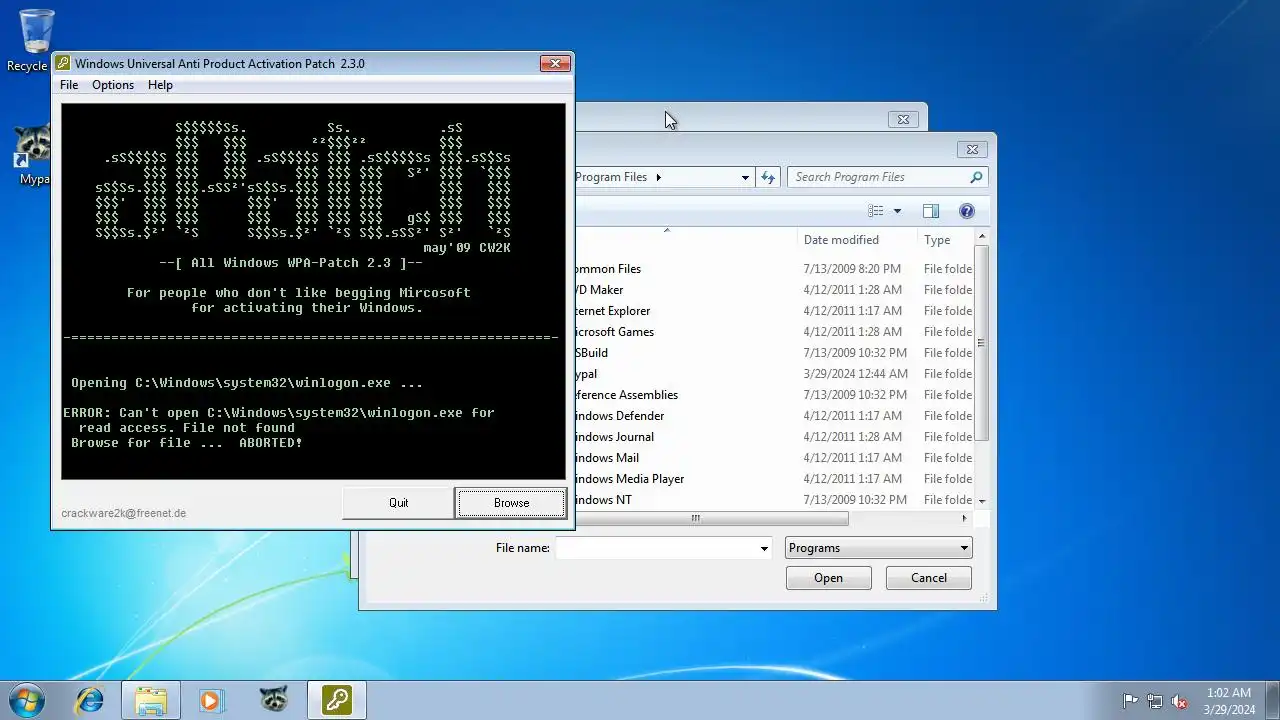Change the view using the views icon

tap(876, 211)
